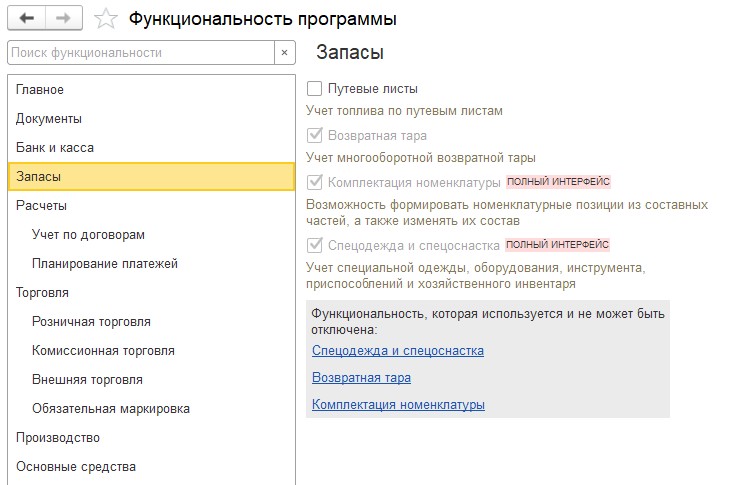
Task: Click the 'ПОЛНЫЙ ИНТЕРФЕЙС' badge beside 'Комплектация номенклатуры'
Action: point(558,181)
